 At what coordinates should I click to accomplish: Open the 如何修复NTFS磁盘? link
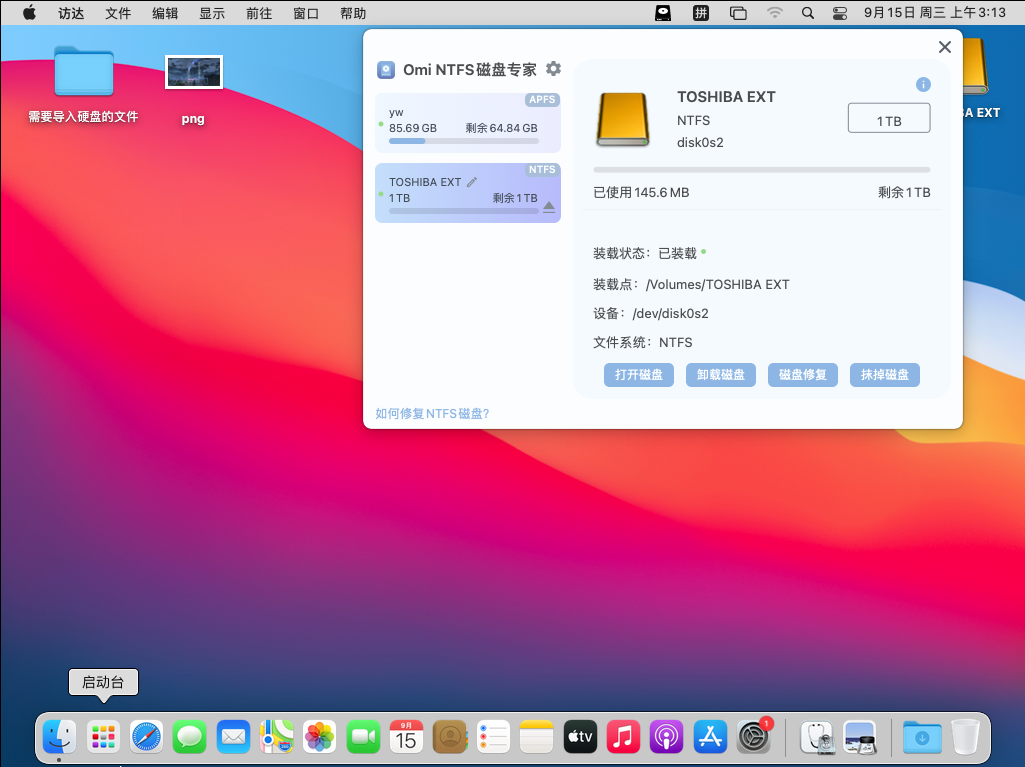[x=432, y=413]
